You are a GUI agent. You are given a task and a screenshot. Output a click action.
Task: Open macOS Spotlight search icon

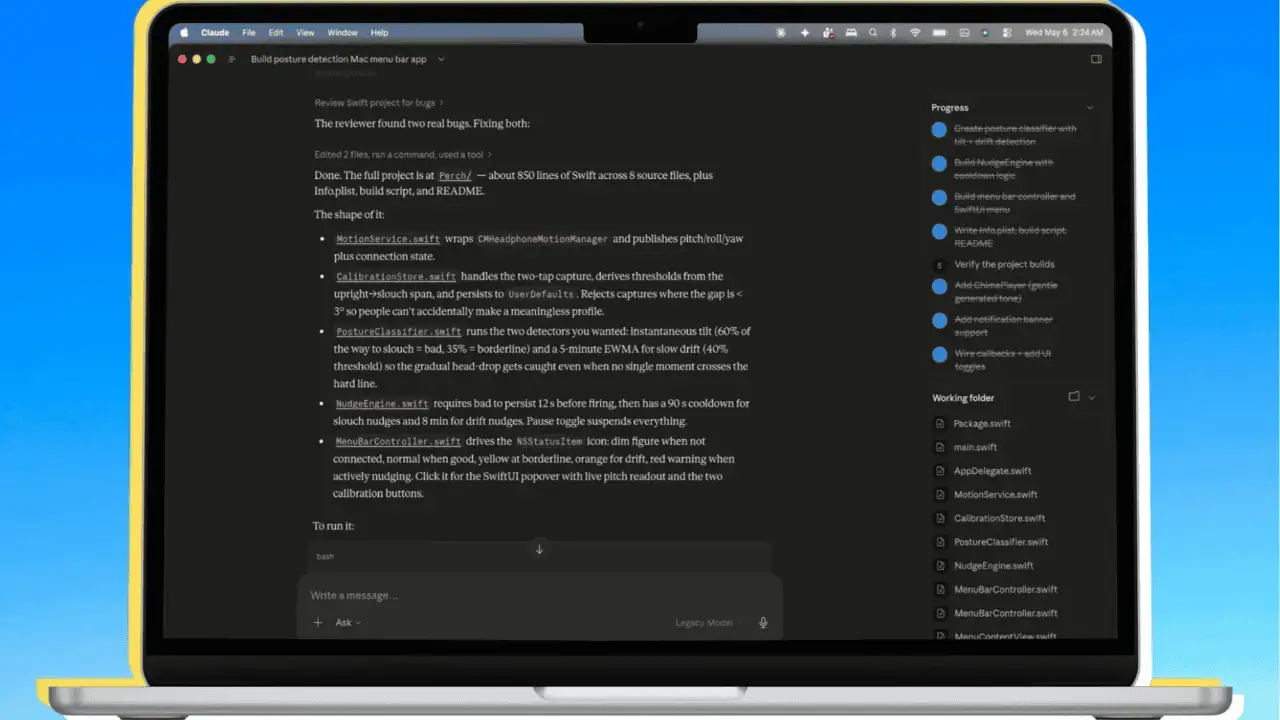(872, 32)
